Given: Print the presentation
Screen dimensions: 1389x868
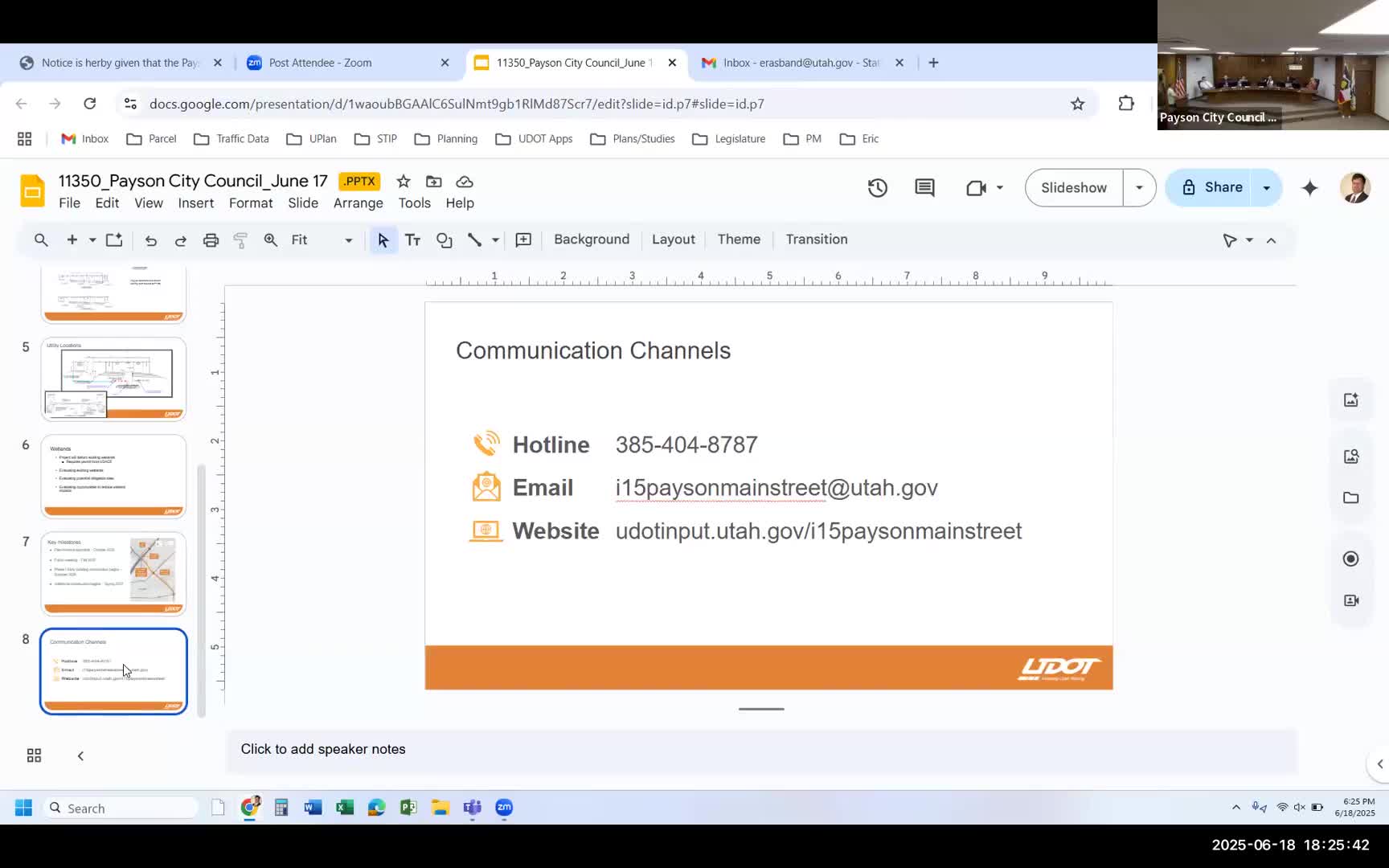Looking at the screenshot, I should tap(211, 240).
